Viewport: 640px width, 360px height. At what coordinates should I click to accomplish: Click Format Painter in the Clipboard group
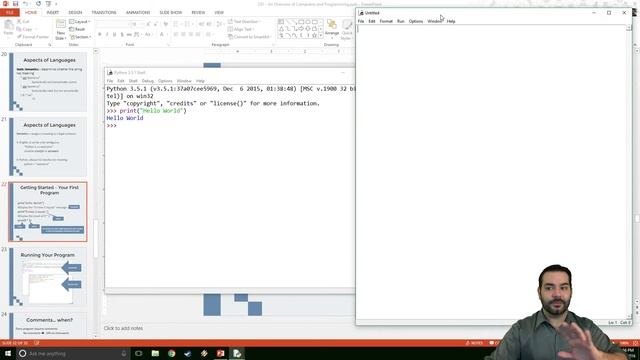click(x=33, y=37)
